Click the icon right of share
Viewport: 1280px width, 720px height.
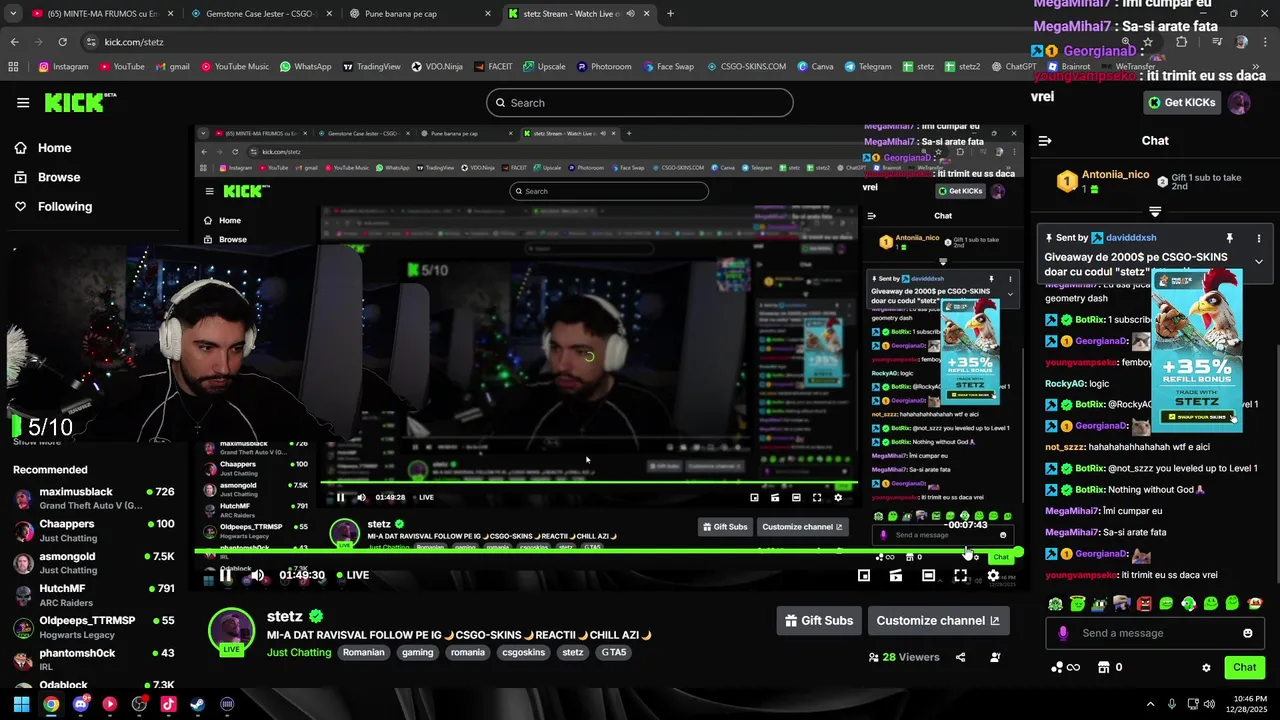[995, 657]
